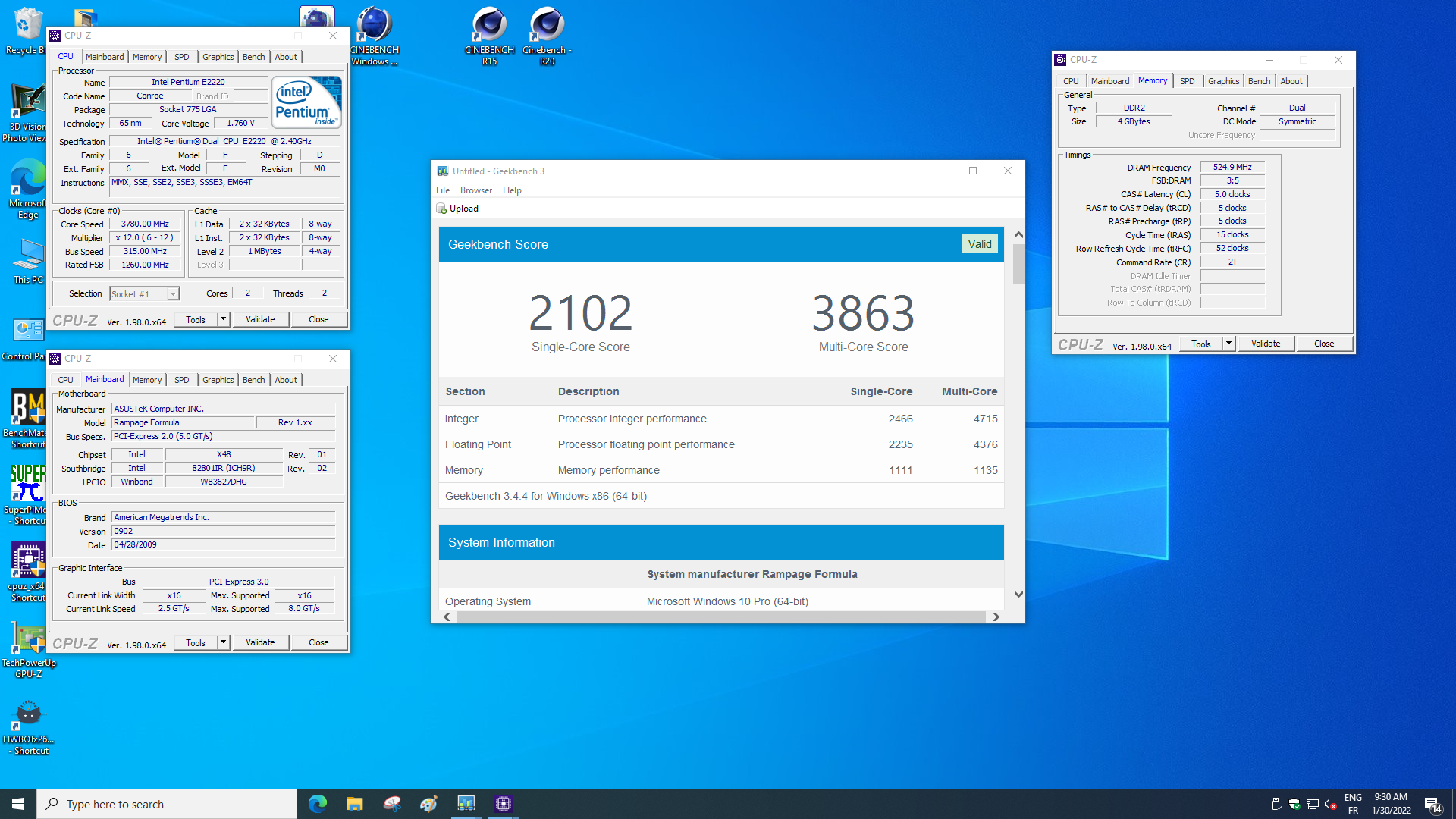Viewport: 1456px width, 819px height.
Task: Switch to Geekbench taskbar icon
Action: (466, 804)
